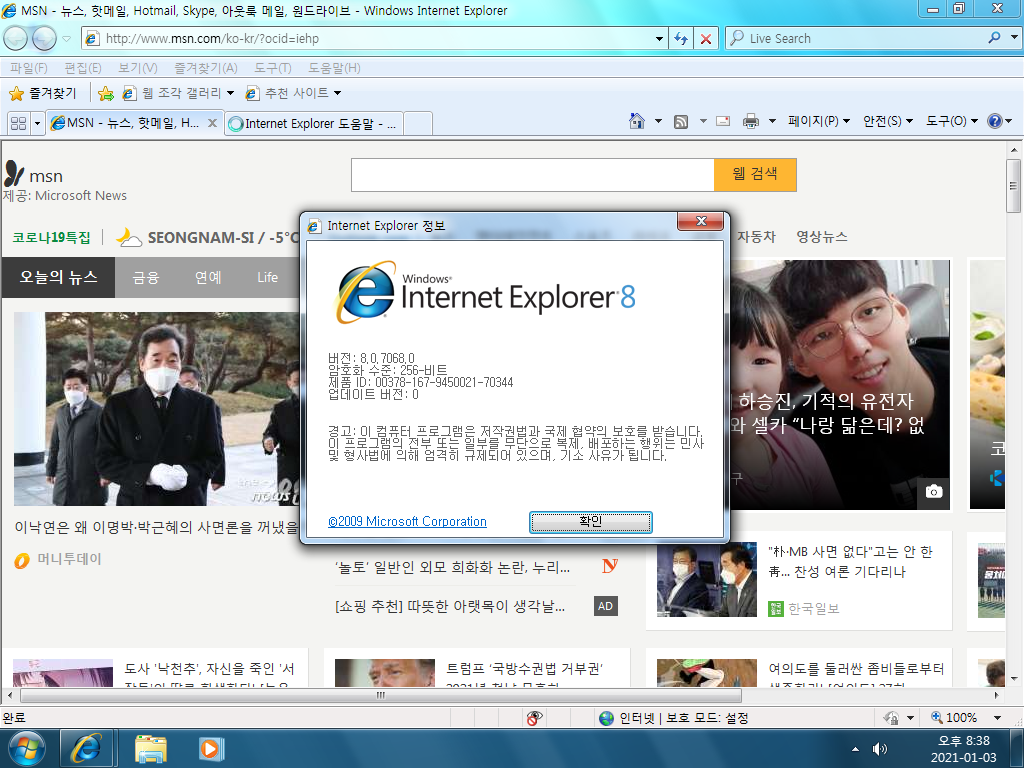Open the recent pages dropdown beside Forward
The height and width of the screenshot is (768, 1024).
pos(66,39)
